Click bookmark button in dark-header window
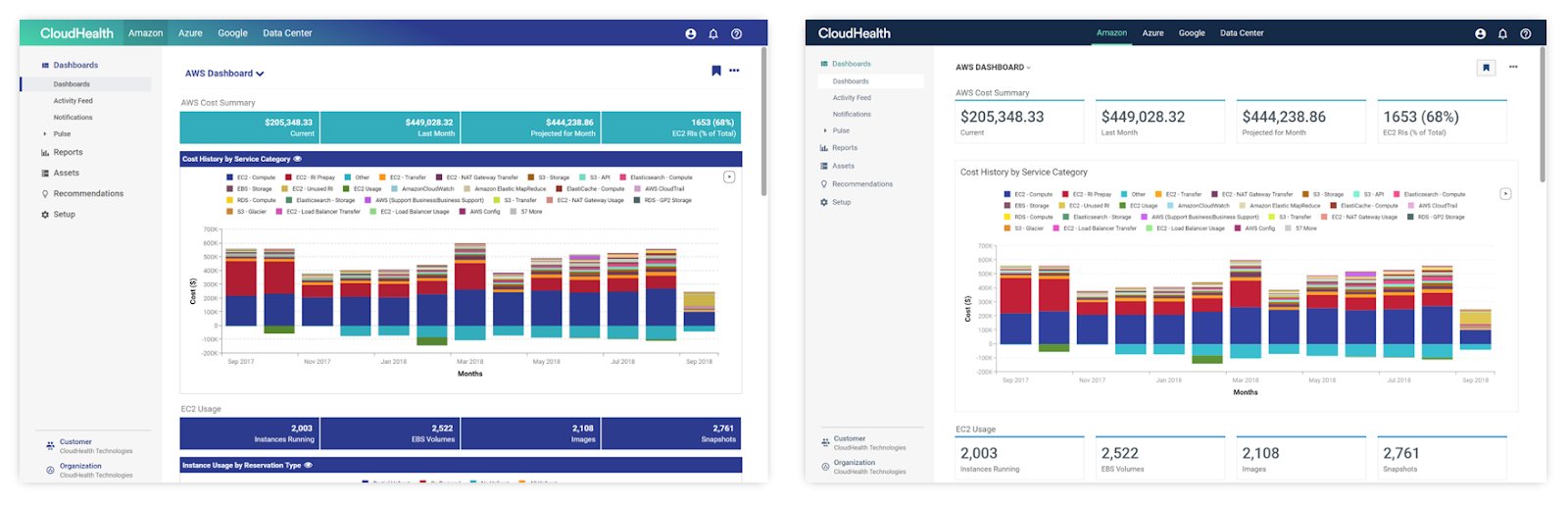The width and height of the screenshot is (1568, 505). tap(1486, 68)
